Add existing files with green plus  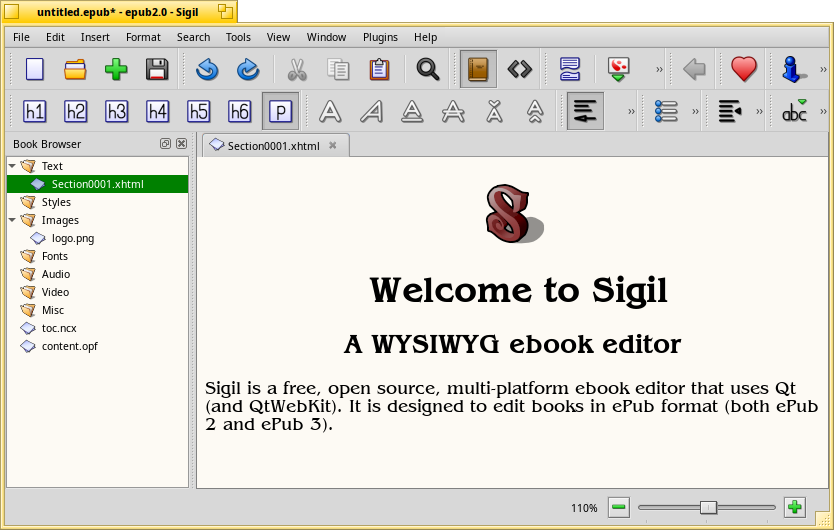(x=116, y=69)
